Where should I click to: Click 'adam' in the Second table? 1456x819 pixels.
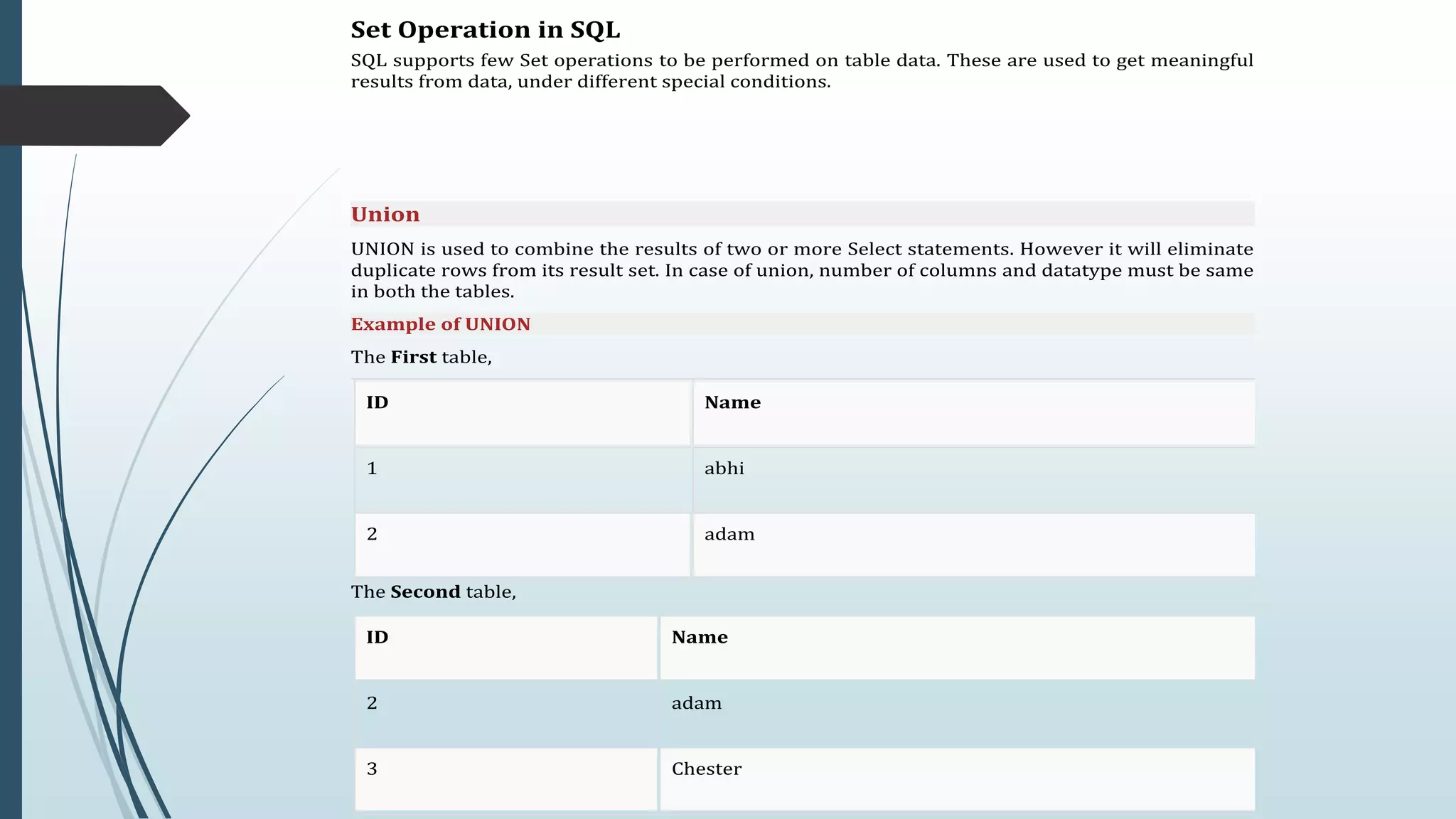point(958,714)
